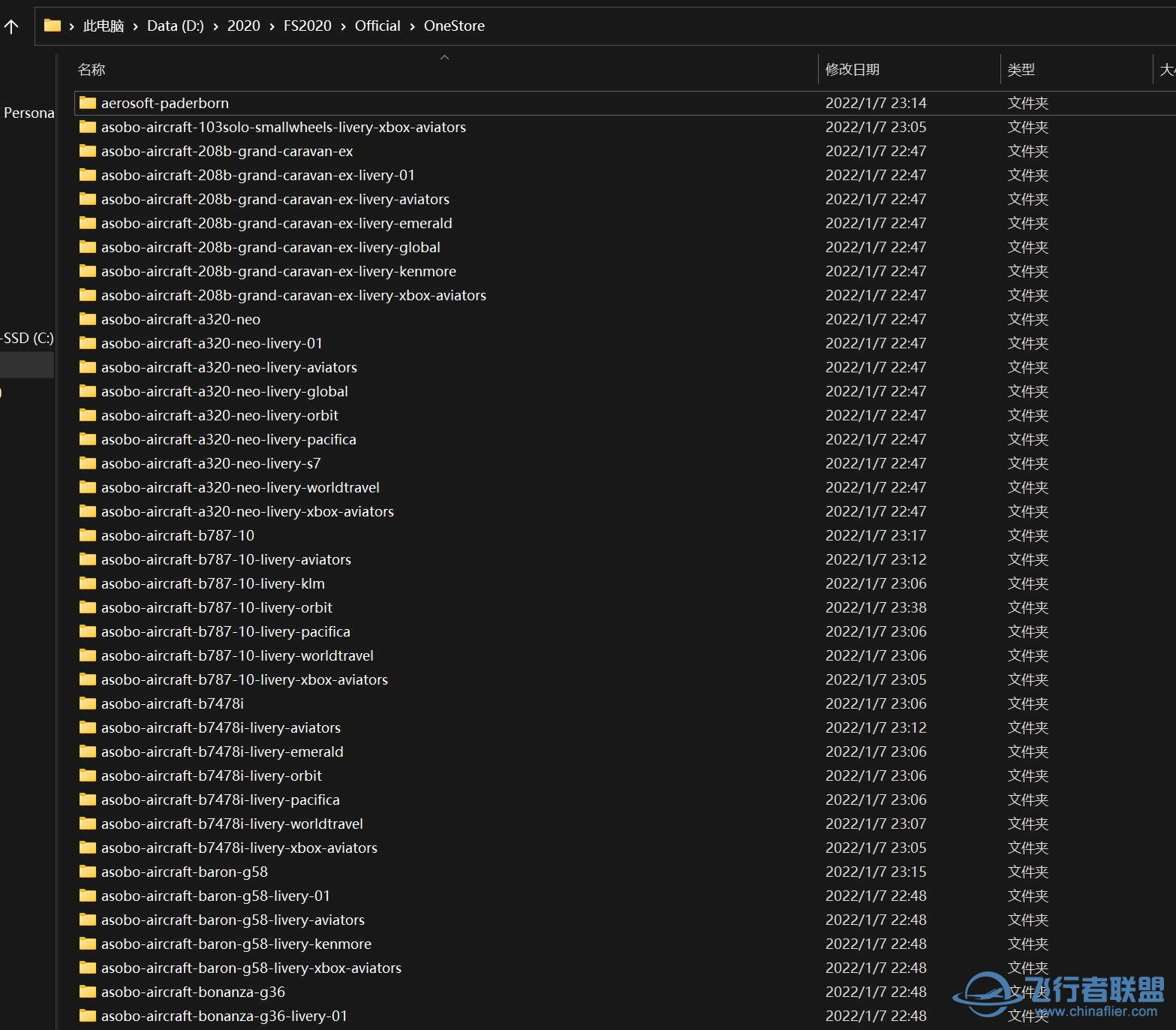1176x1030 pixels.
Task: Select asobo-aircraft-b787-10-livery-pacifica folder name
Action: (x=226, y=631)
